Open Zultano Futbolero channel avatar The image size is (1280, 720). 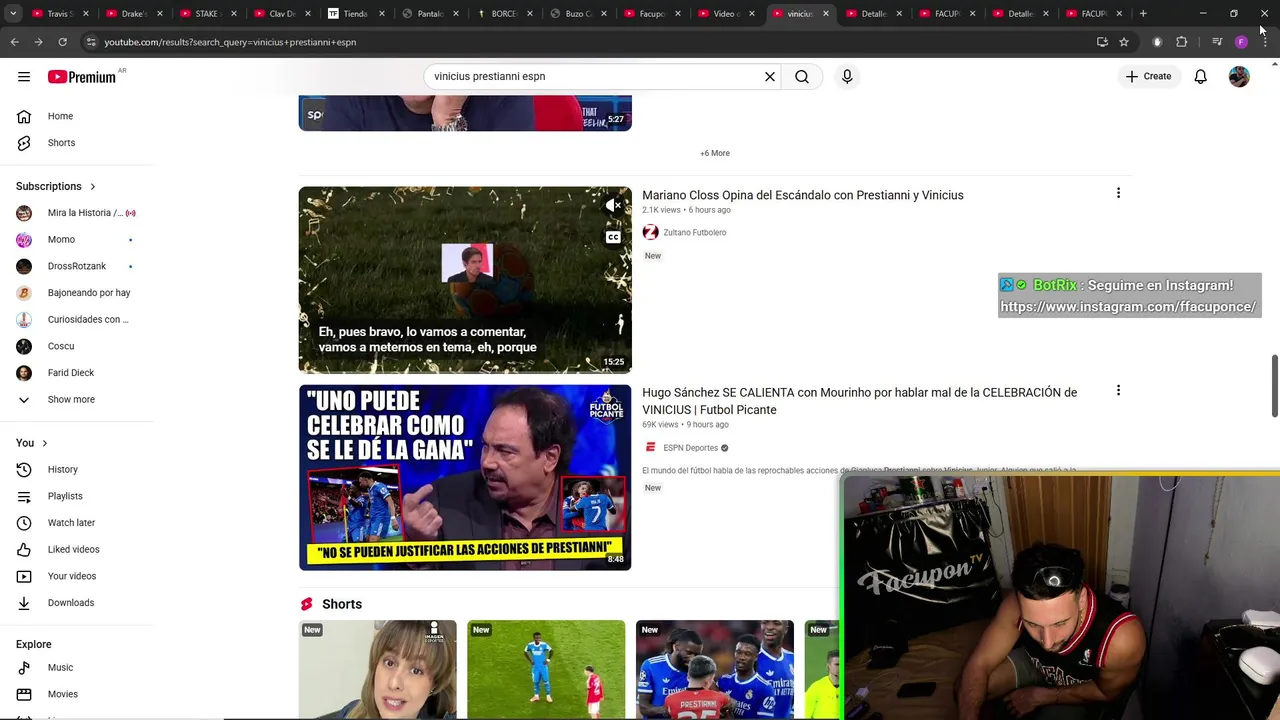pos(650,232)
